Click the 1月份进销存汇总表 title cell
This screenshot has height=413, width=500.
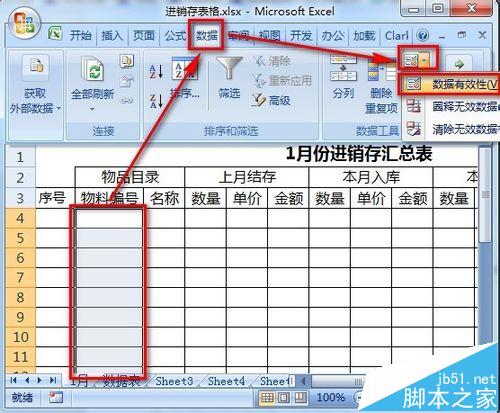coord(359,155)
